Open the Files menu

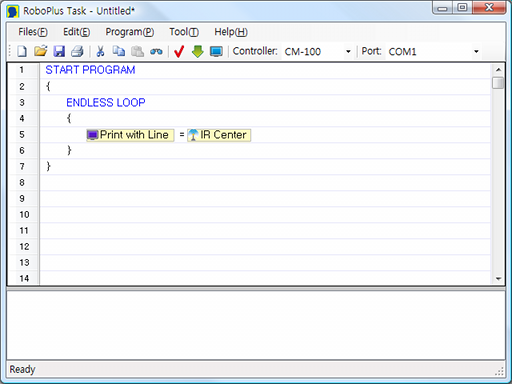pyautogui.click(x=33, y=32)
